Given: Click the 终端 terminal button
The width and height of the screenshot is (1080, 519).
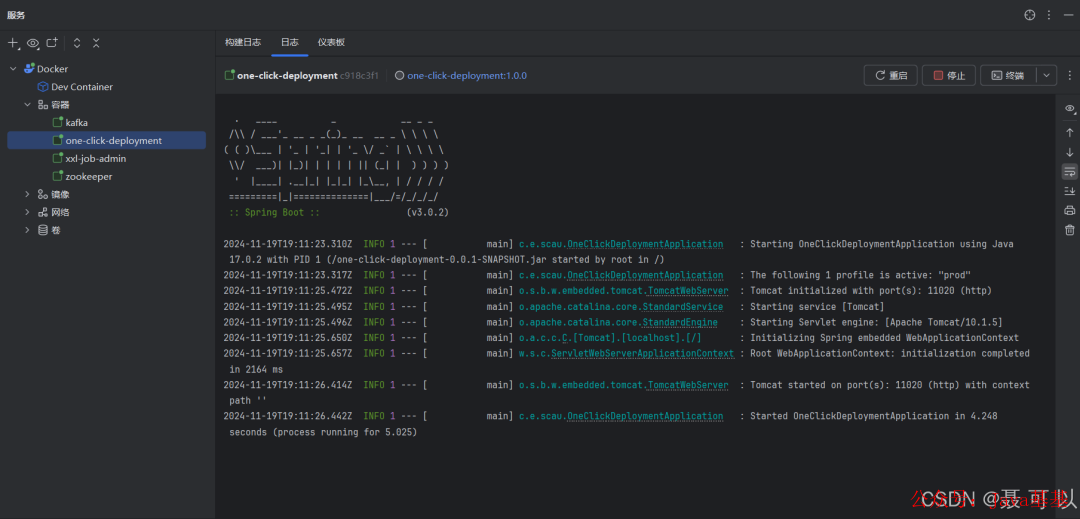Looking at the screenshot, I should click(1007, 76).
